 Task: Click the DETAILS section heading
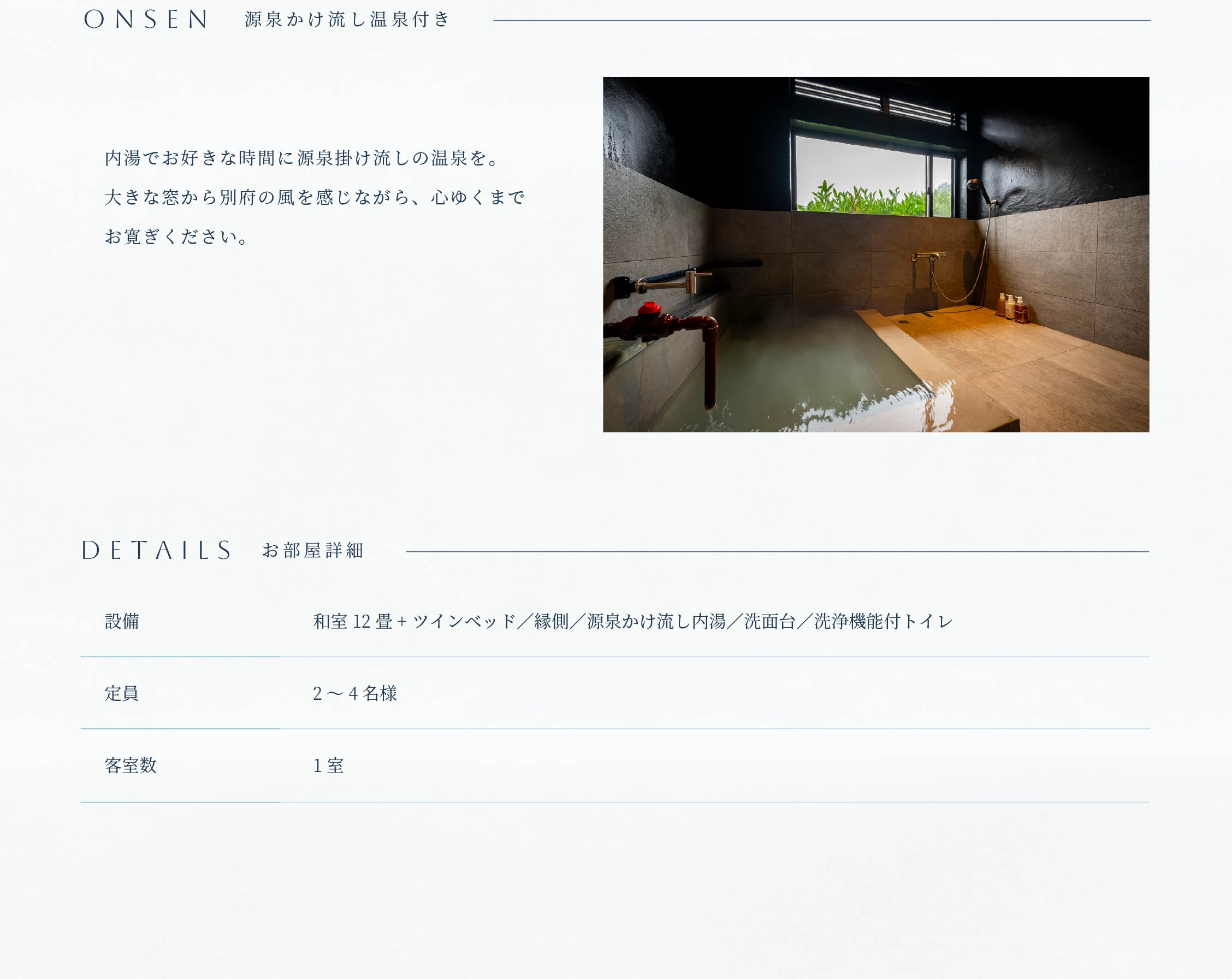coord(157,550)
